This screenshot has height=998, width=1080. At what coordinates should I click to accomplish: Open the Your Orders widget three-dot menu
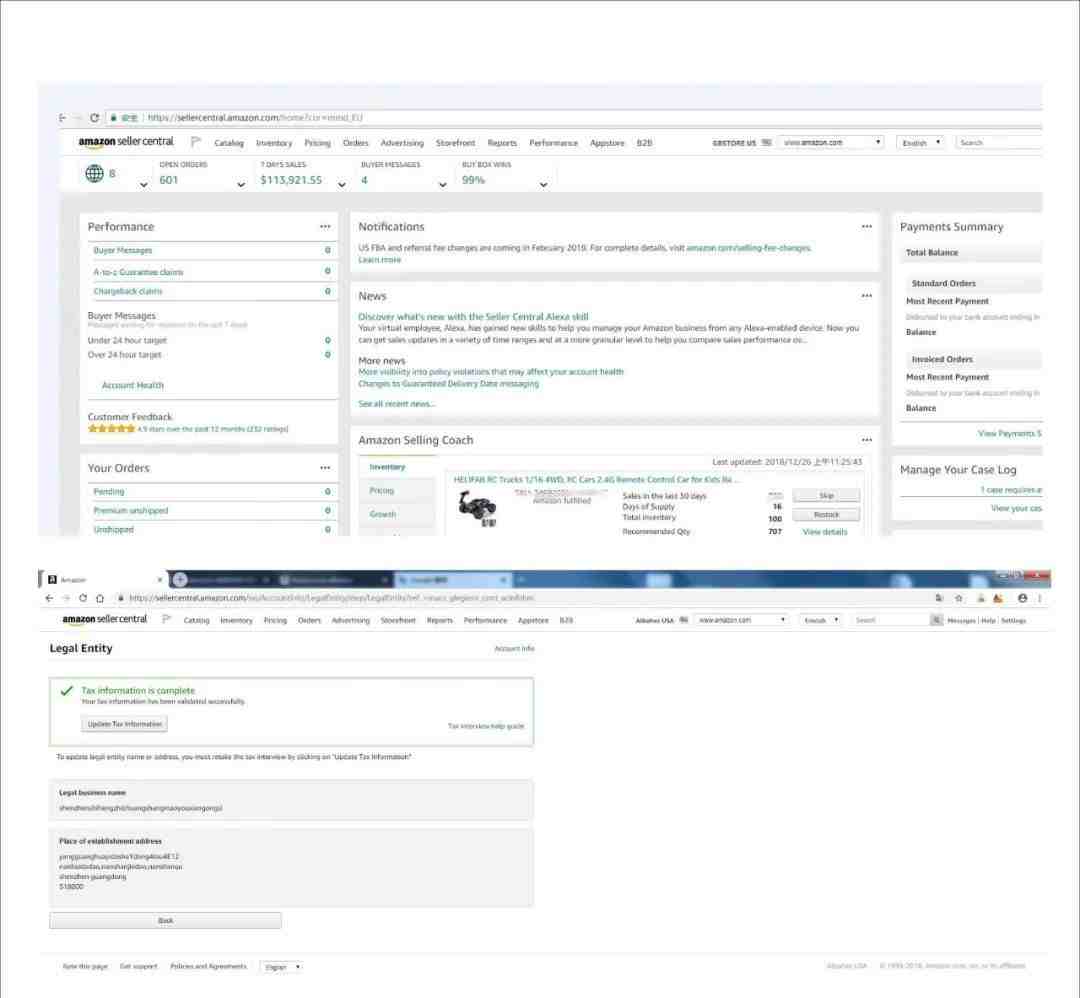tap(325, 468)
